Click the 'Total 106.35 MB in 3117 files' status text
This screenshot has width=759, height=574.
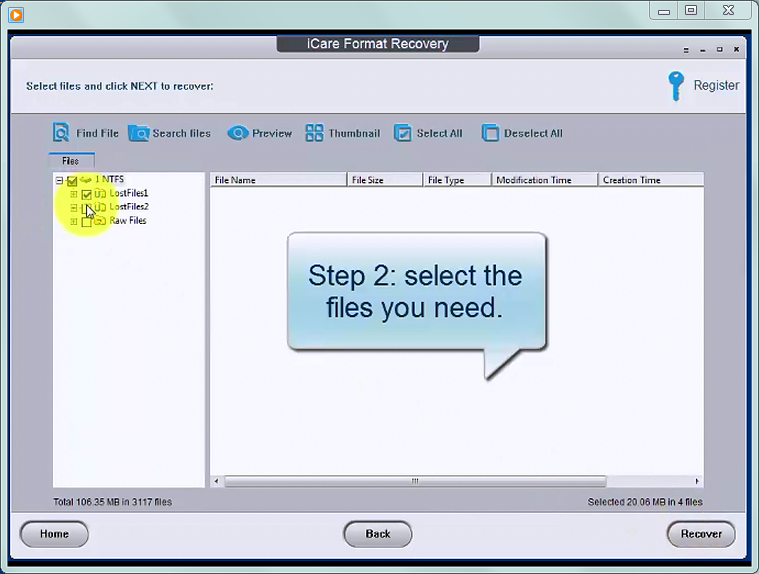pos(112,502)
